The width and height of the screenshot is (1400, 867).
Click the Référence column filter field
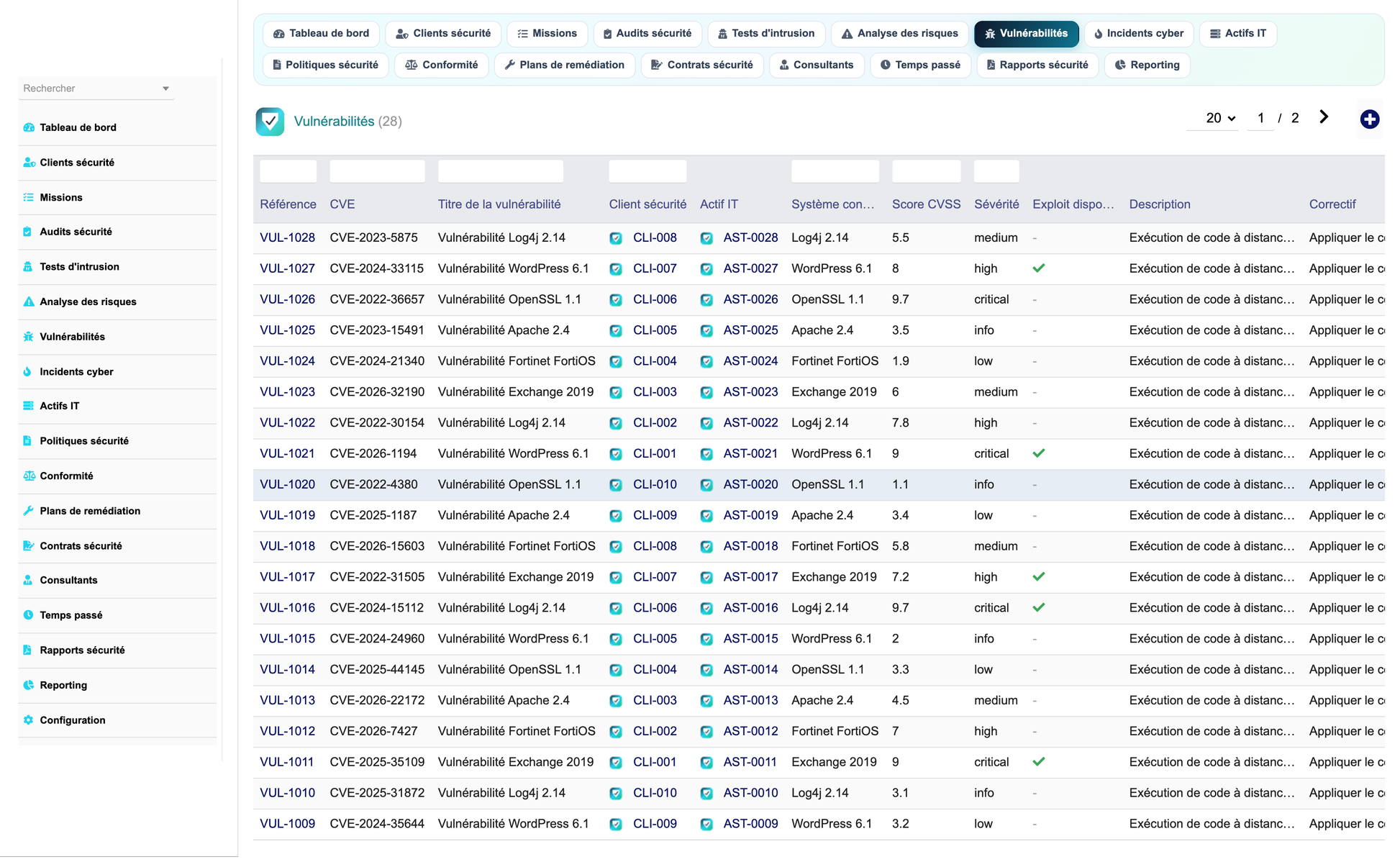tap(288, 171)
